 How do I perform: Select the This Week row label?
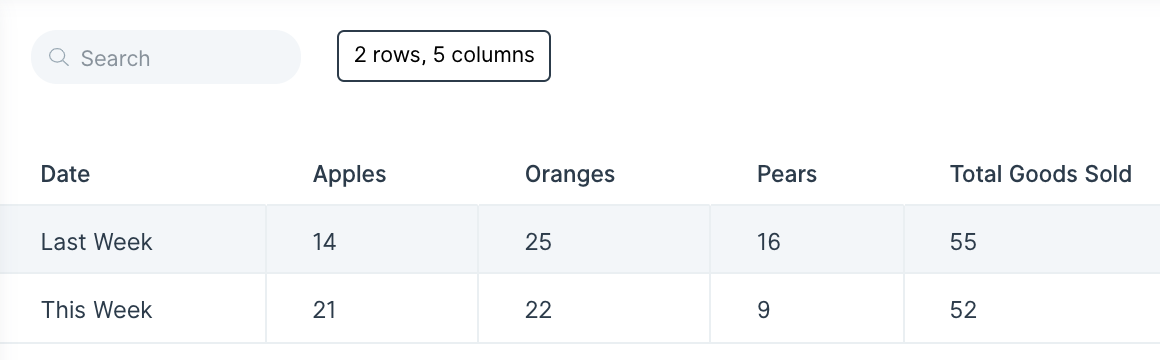click(96, 310)
